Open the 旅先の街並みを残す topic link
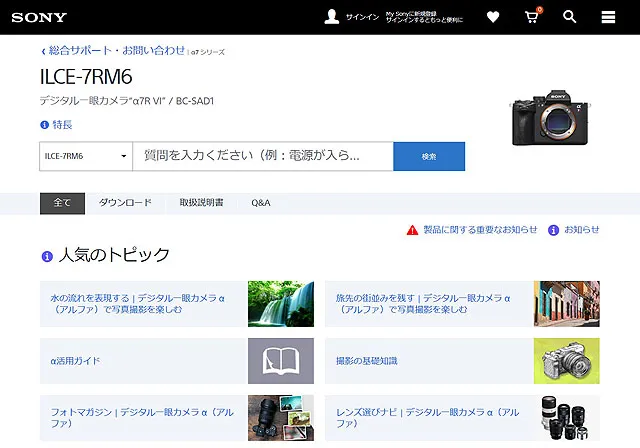This screenshot has height=448, width=640. 423,304
